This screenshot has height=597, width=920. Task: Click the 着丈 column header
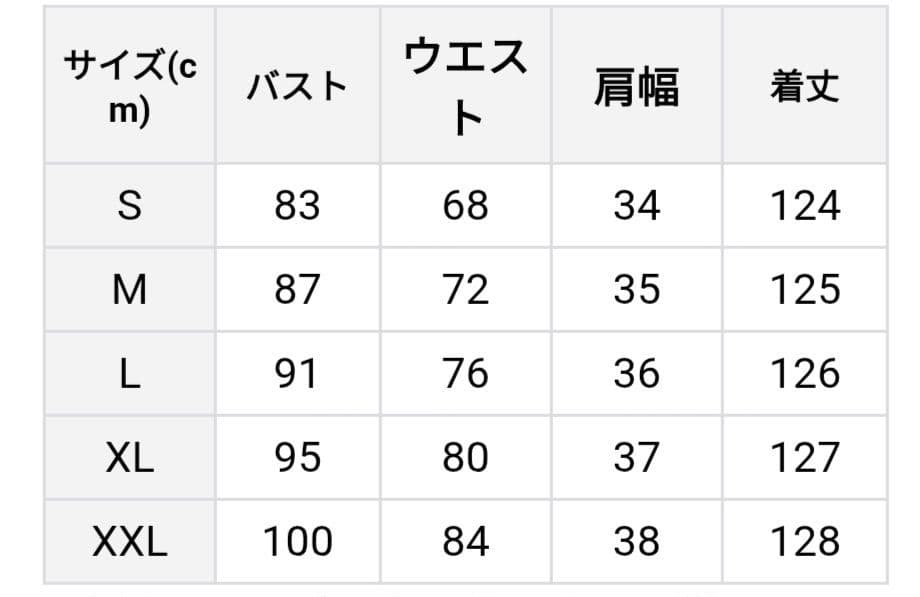tap(805, 87)
